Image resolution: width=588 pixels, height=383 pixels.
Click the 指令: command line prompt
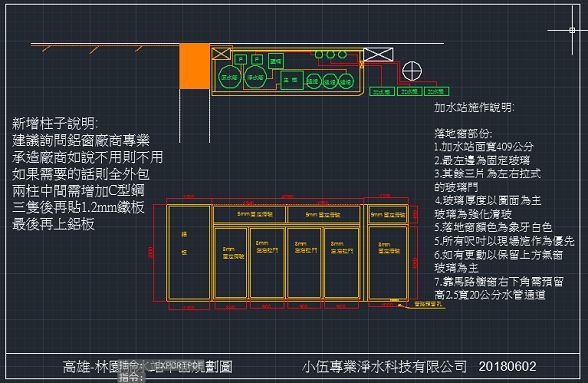coord(131,377)
